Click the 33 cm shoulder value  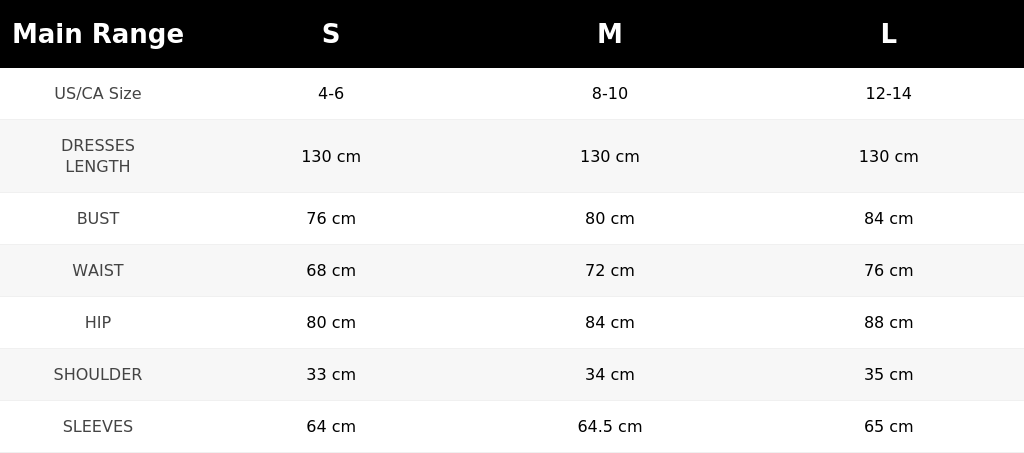[x=331, y=375]
